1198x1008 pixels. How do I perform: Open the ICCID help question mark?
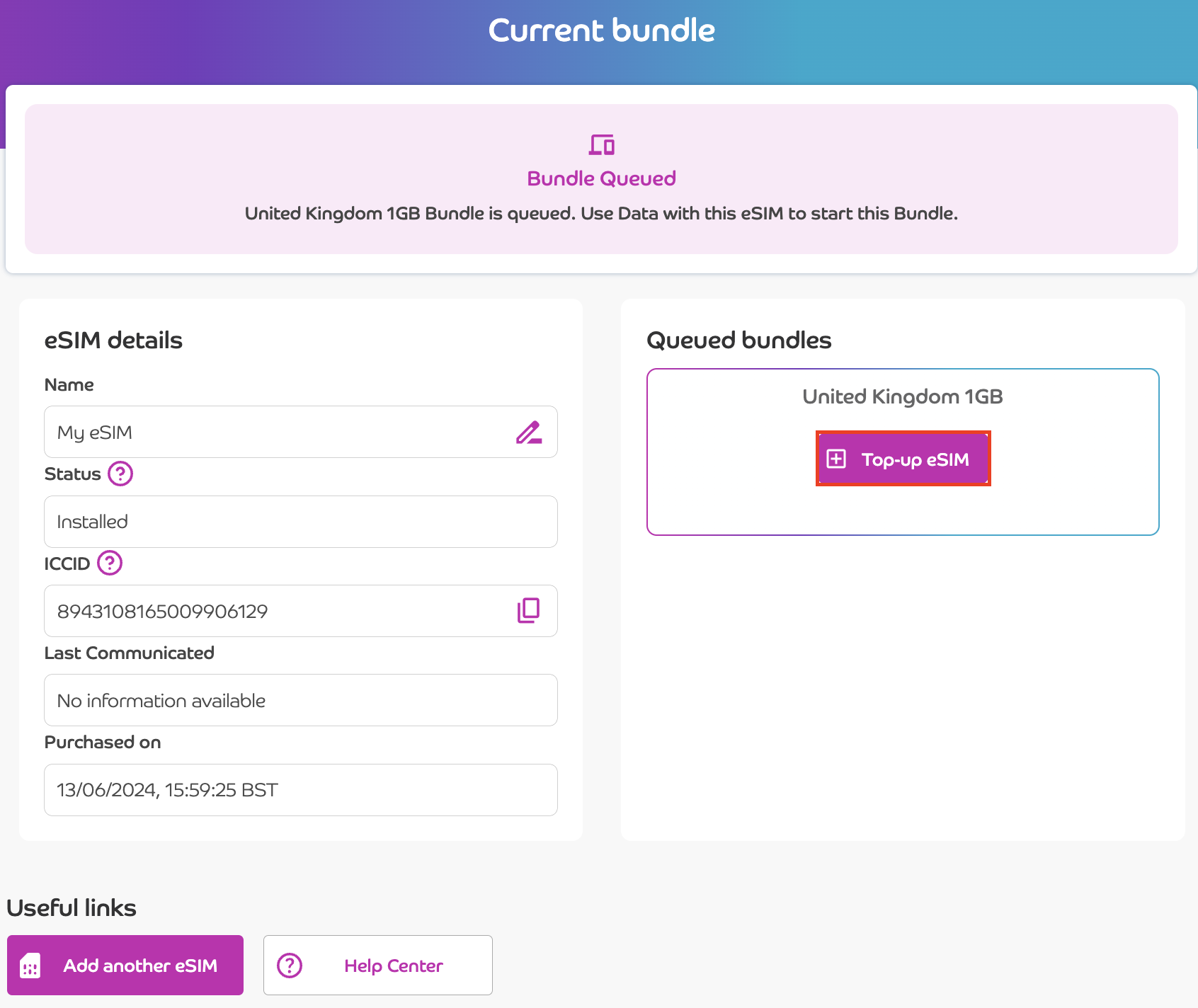click(110, 563)
